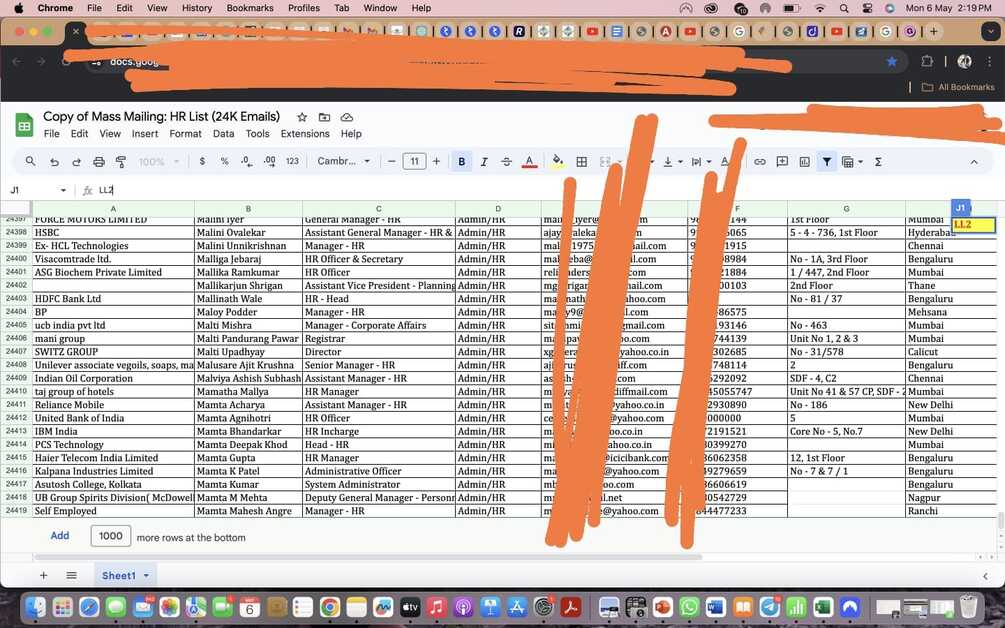The image size is (1005, 628).
Task: Click Chrome bookmark star icon
Action: coord(892,62)
